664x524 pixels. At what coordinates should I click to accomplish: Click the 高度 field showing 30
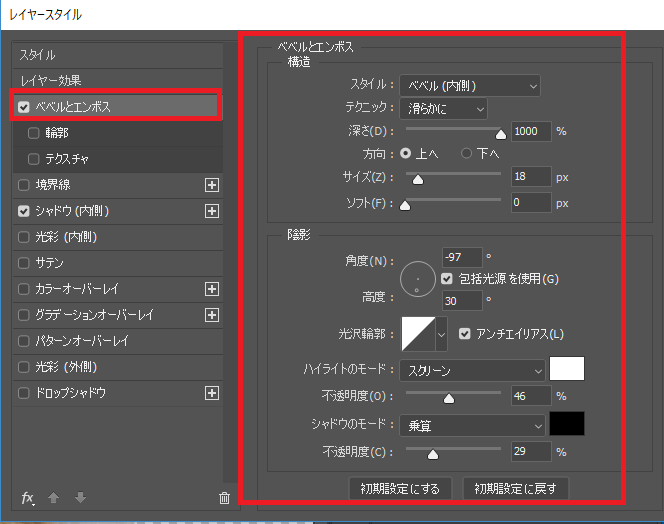462,301
